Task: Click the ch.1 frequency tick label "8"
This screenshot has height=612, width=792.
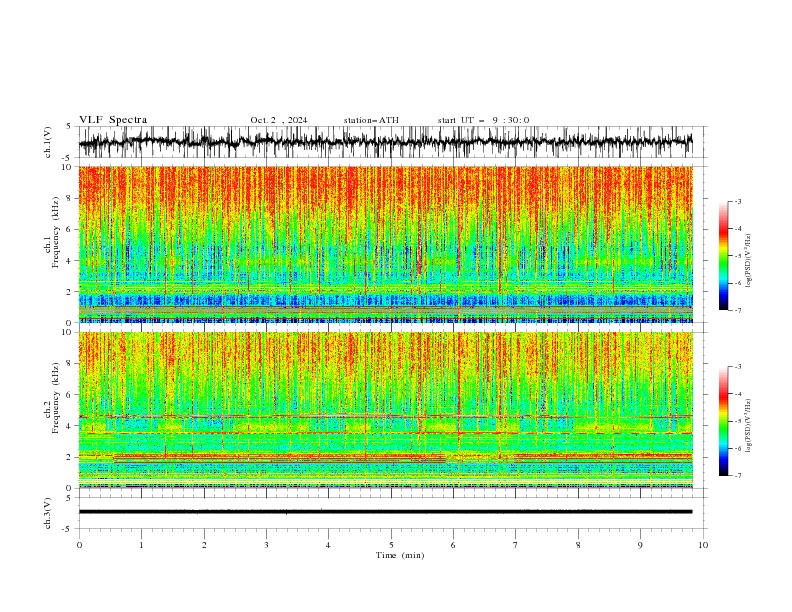Action: (x=71, y=198)
